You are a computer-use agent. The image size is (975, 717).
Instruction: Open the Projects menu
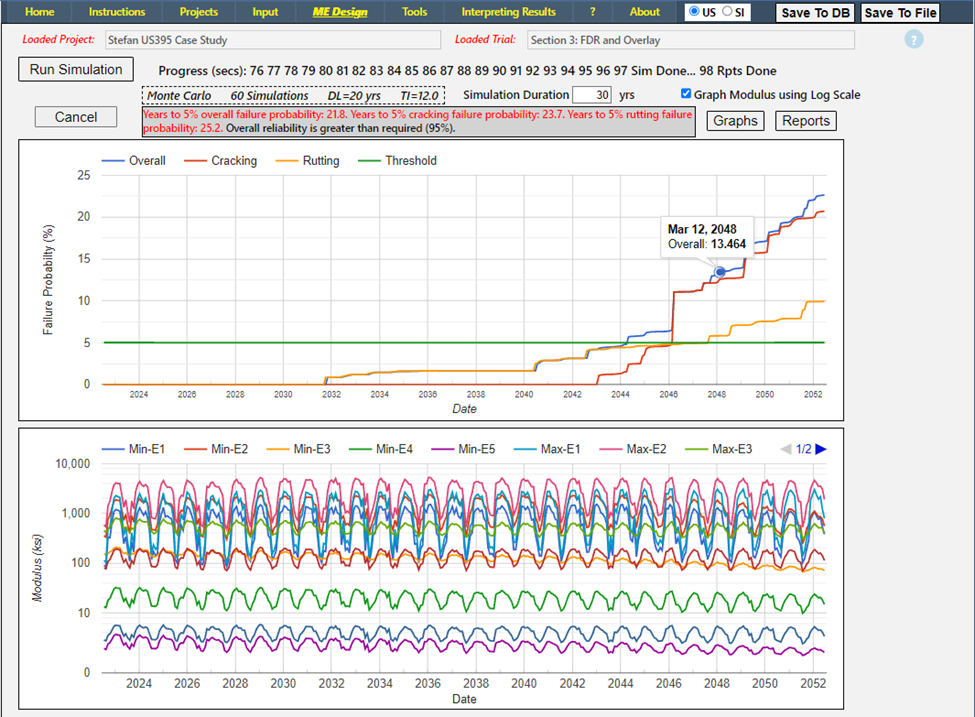click(x=198, y=12)
